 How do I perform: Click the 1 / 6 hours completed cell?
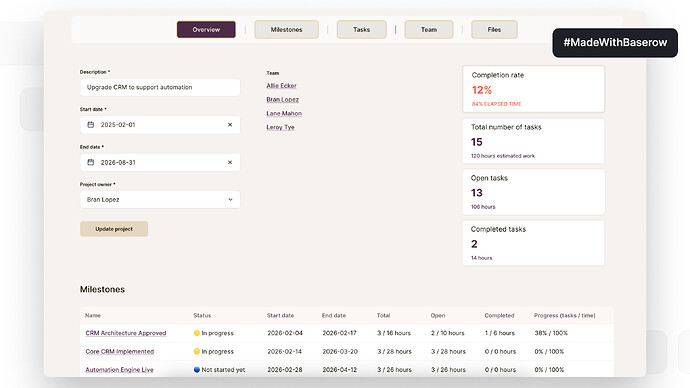500,333
